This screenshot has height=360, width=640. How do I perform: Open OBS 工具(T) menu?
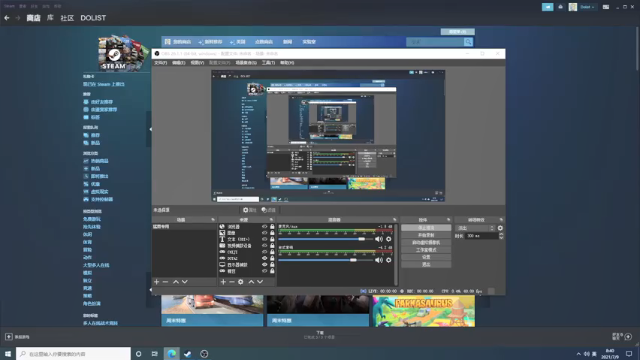pos(268,63)
